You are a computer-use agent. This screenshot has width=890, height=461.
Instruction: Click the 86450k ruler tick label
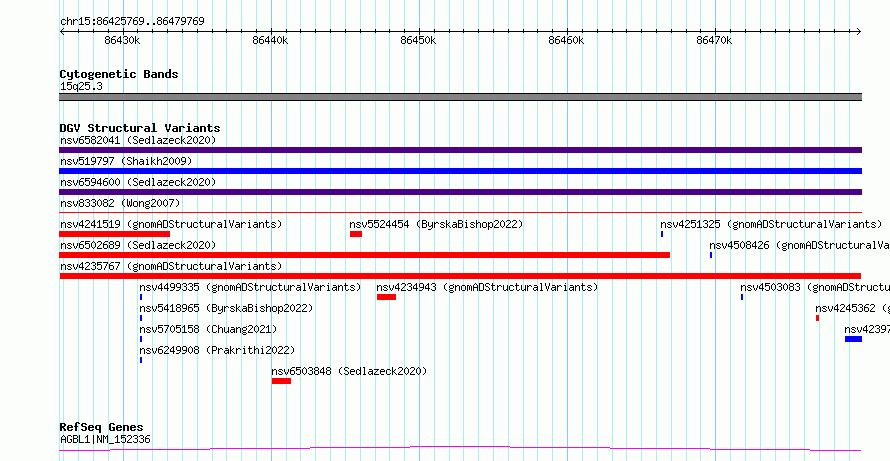coord(418,41)
